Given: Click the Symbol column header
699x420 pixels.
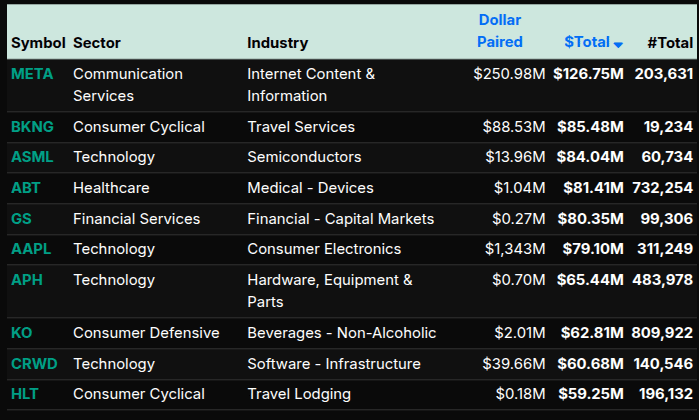Looking at the screenshot, I should (38, 43).
